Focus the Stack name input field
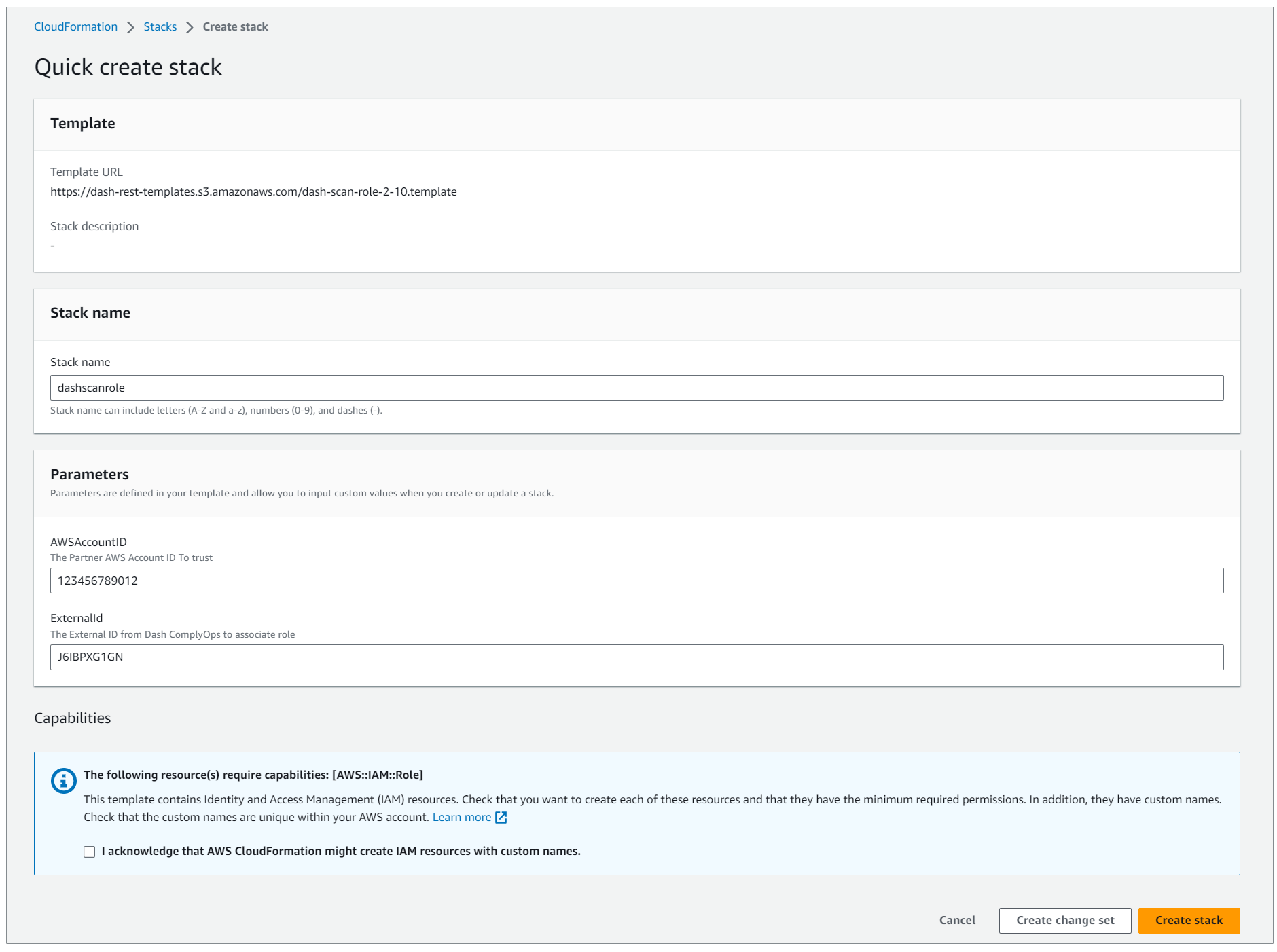 point(636,388)
